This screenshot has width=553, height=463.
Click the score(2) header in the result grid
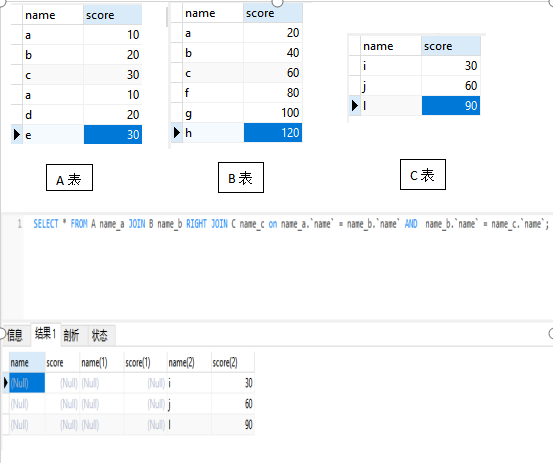coord(233,363)
